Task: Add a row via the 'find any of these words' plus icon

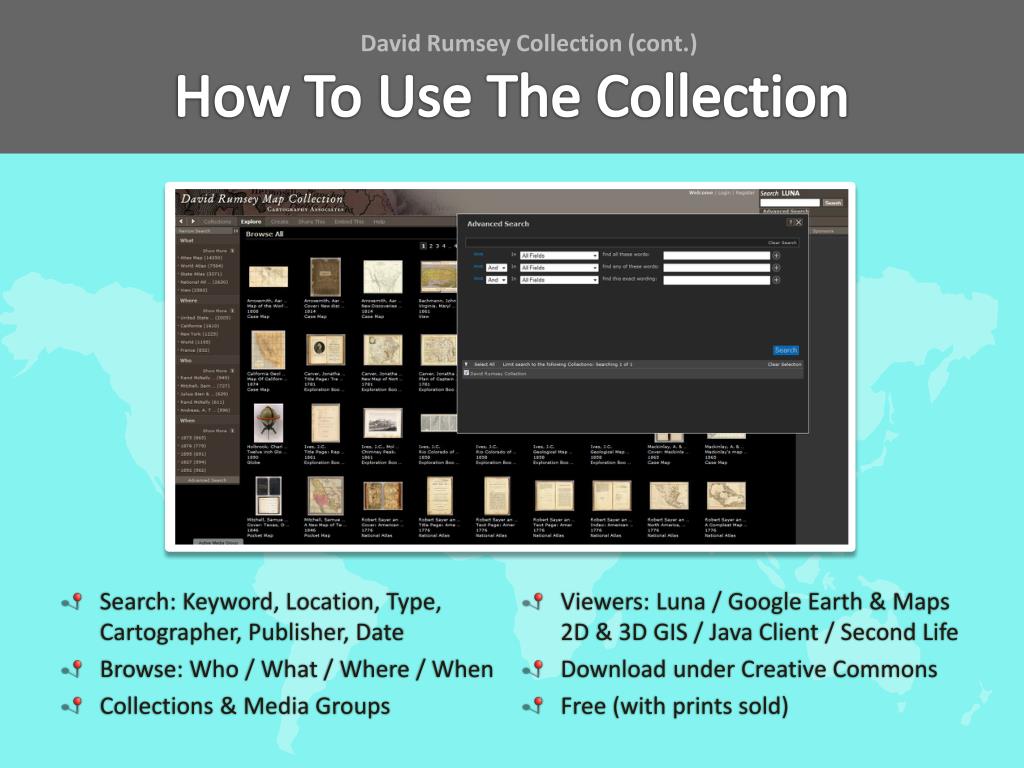Action: click(776, 268)
